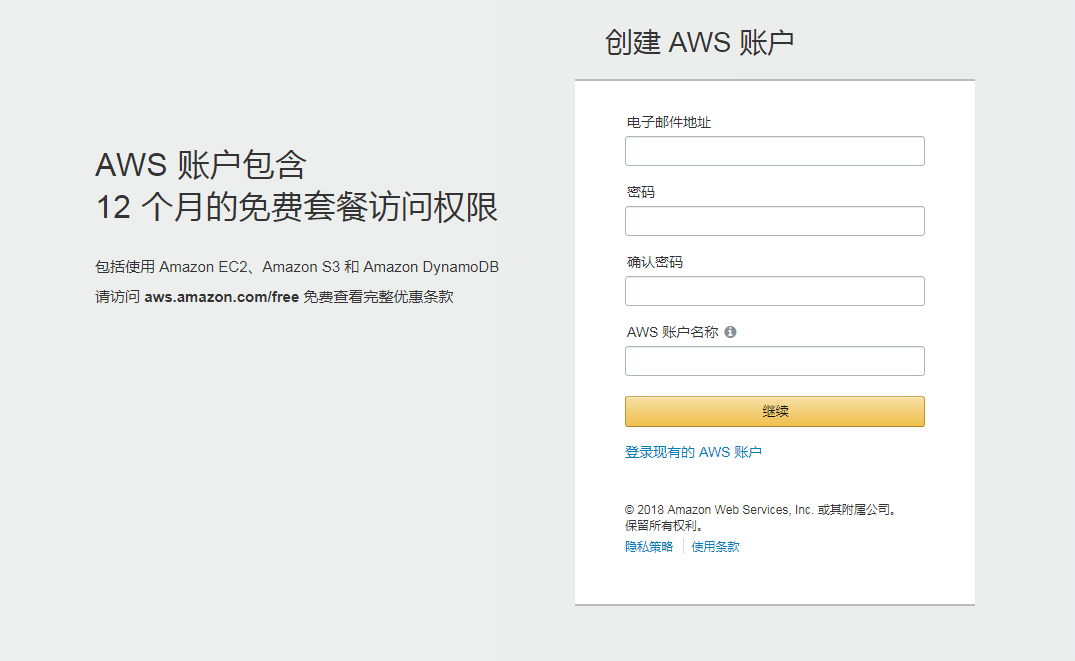Click the 电子邮件地址 field label
This screenshot has width=1075, height=661.
[x=668, y=122]
